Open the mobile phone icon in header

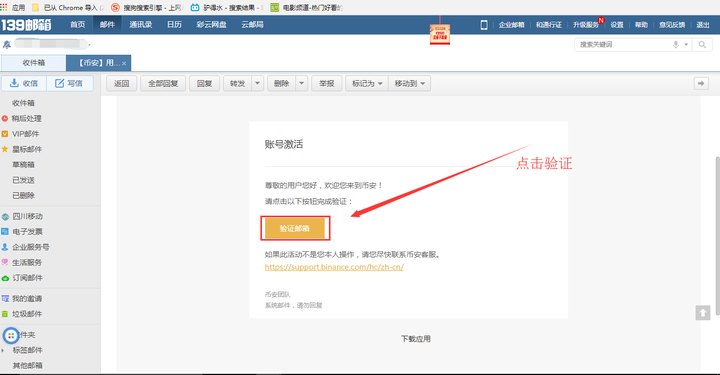pyautogui.click(x=484, y=25)
